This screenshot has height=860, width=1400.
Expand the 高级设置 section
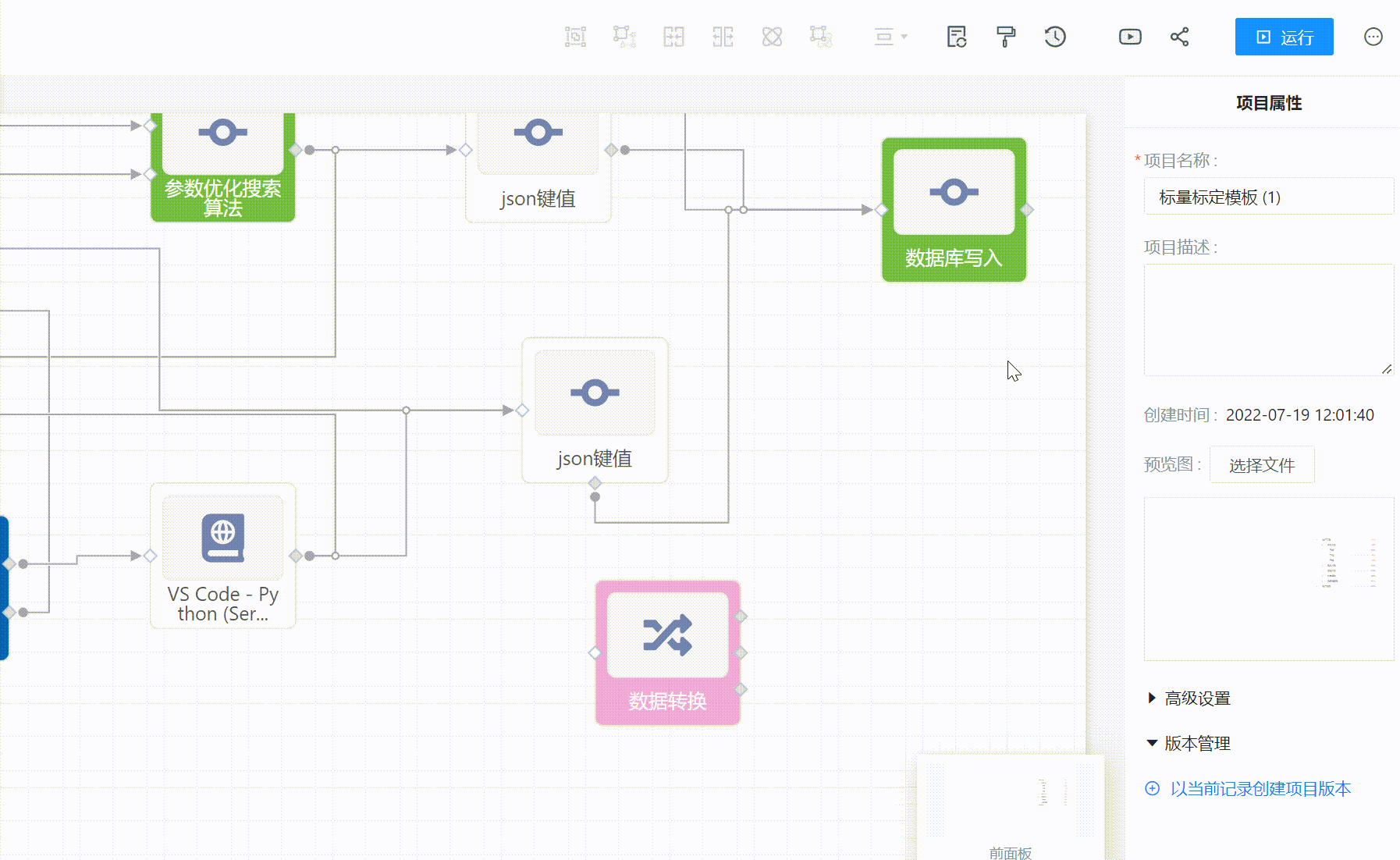[1196, 698]
